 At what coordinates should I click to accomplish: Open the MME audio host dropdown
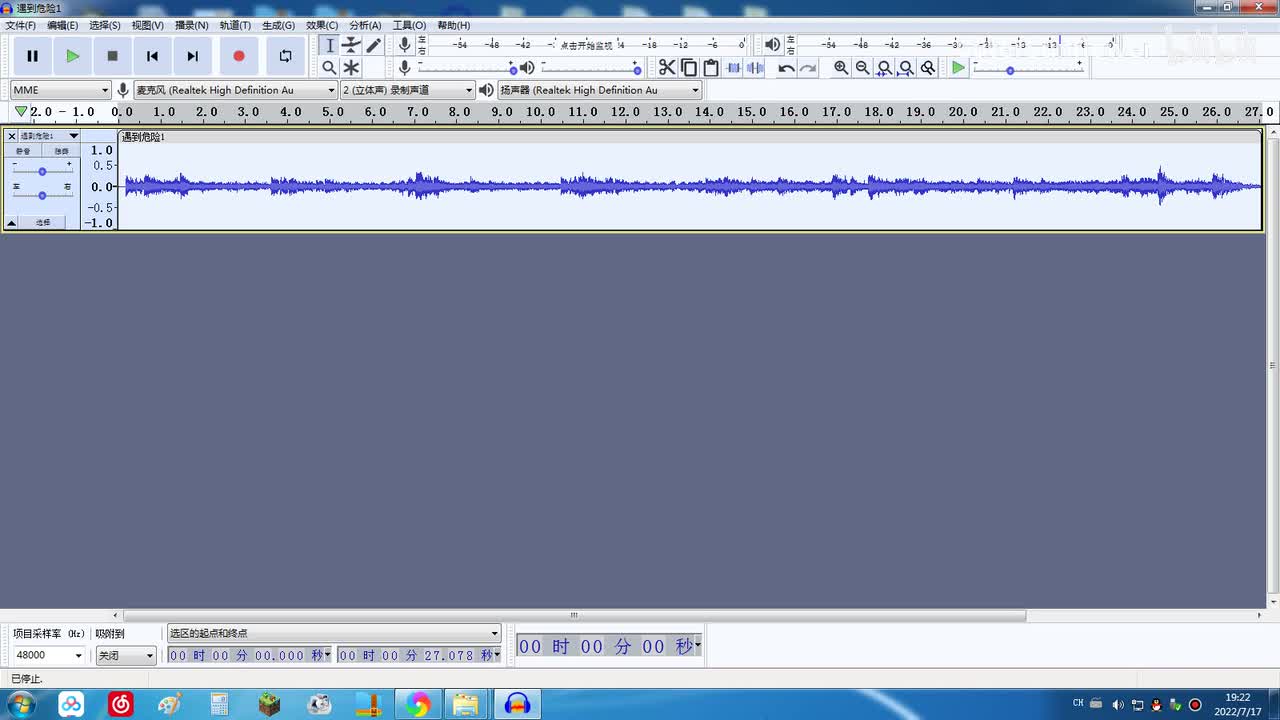pos(60,90)
